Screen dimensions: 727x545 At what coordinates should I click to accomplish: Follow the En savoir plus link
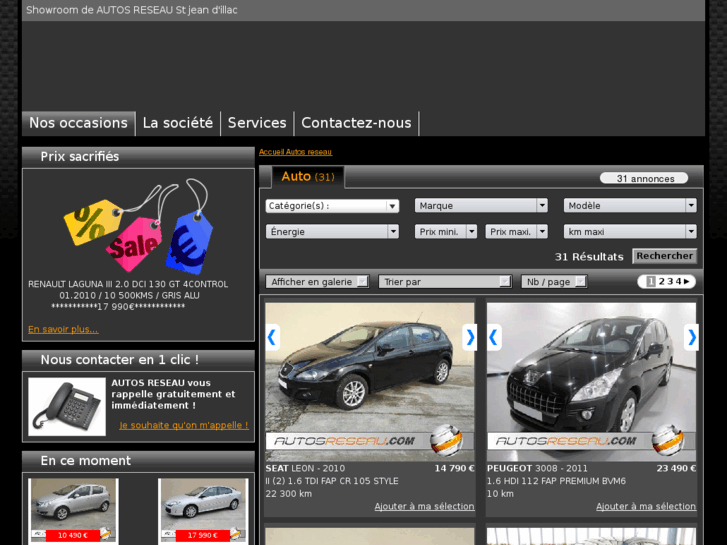coord(63,329)
